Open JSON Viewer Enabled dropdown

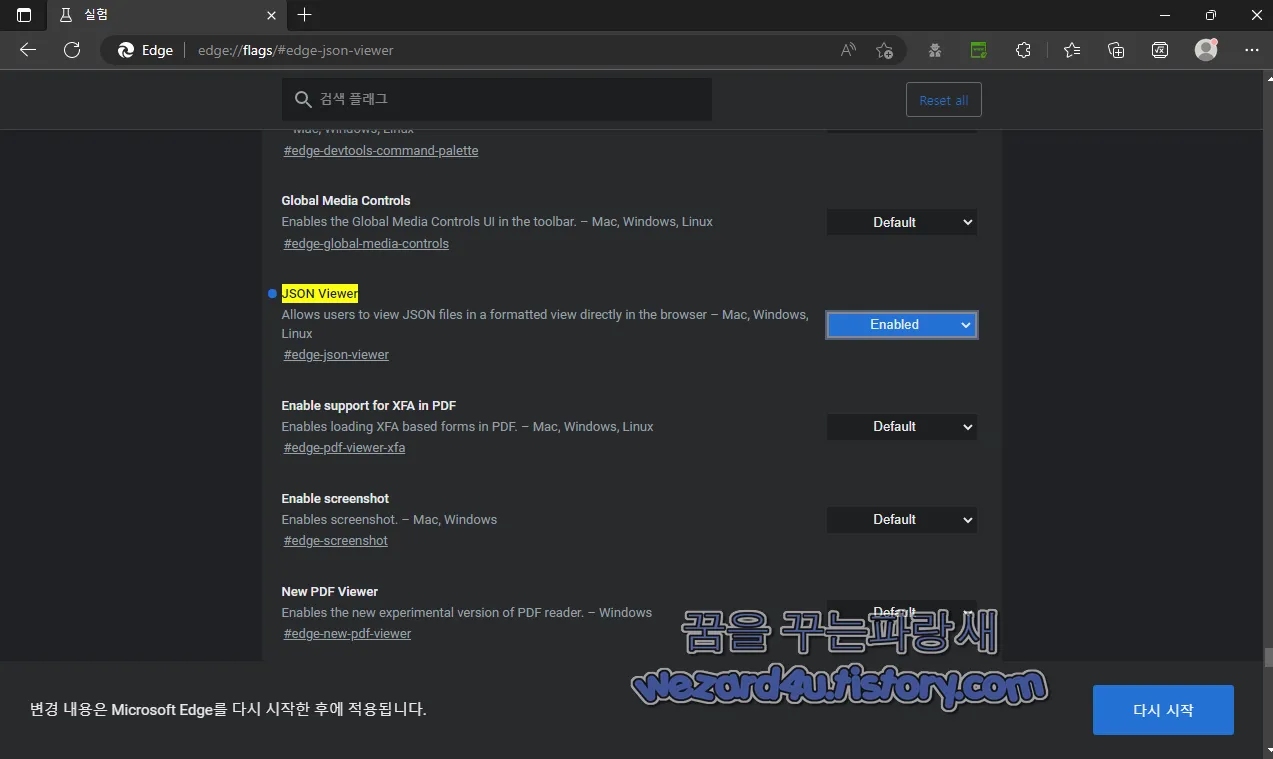click(902, 324)
